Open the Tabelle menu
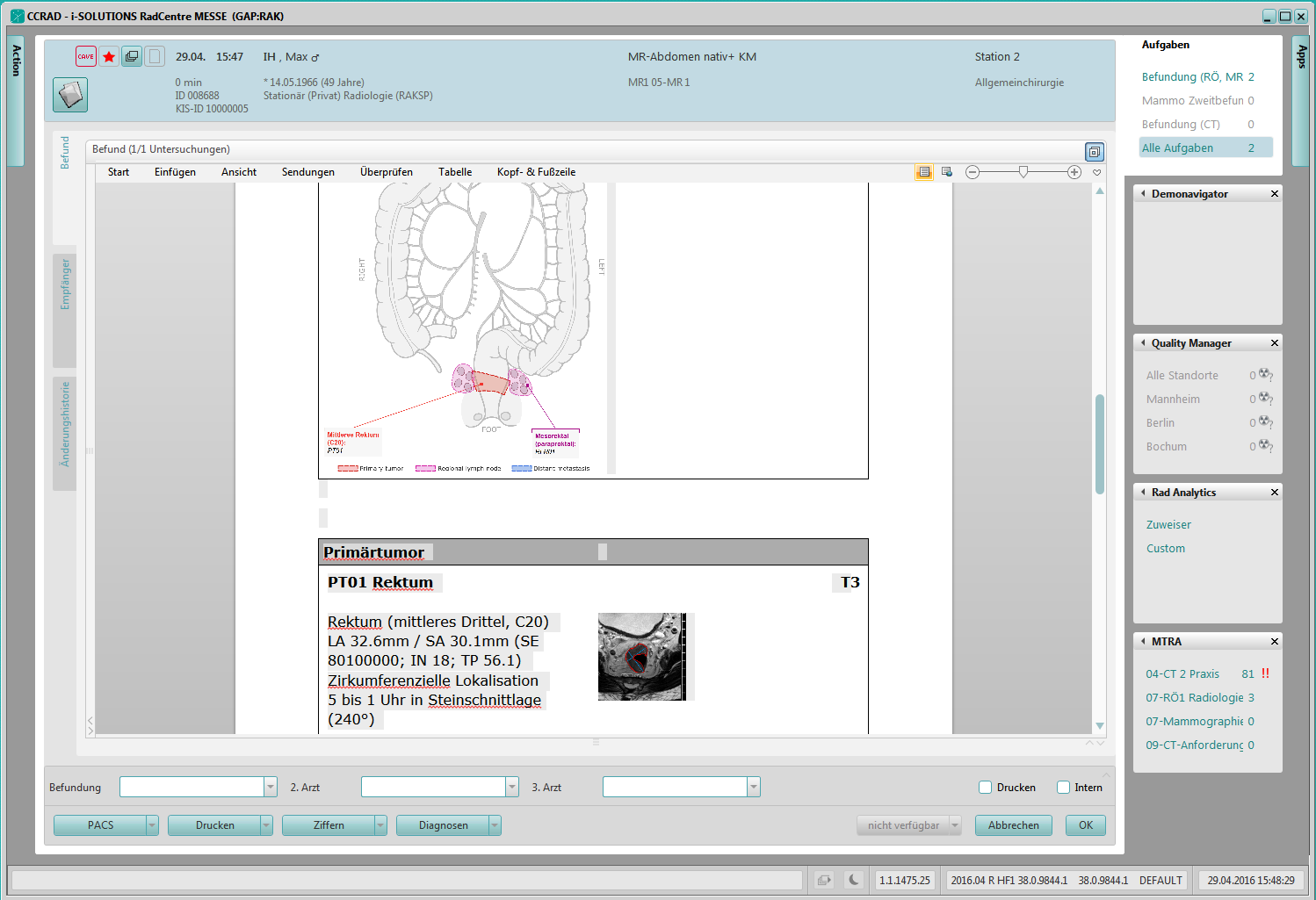The image size is (1316, 900). pyautogui.click(x=455, y=172)
